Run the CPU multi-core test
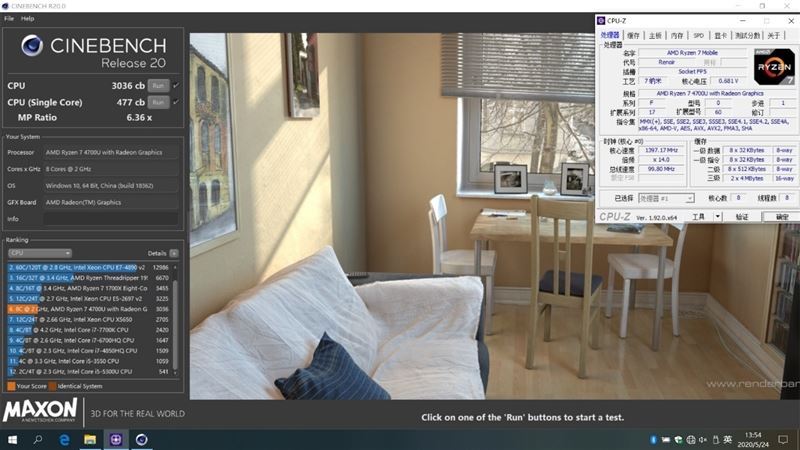This screenshot has width=800, height=450. (x=158, y=85)
